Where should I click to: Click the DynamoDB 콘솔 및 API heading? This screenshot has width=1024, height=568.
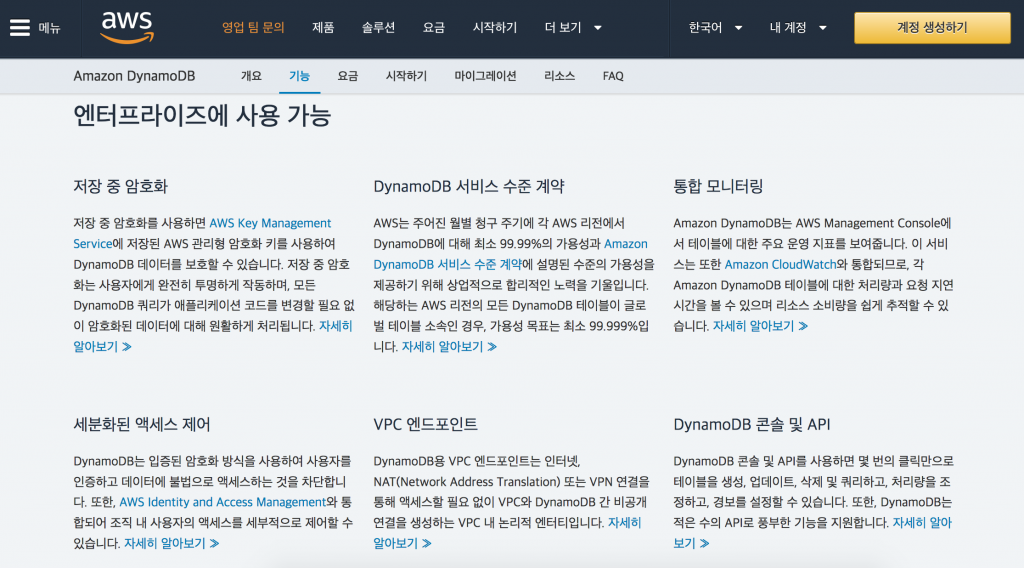[x=752, y=424]
